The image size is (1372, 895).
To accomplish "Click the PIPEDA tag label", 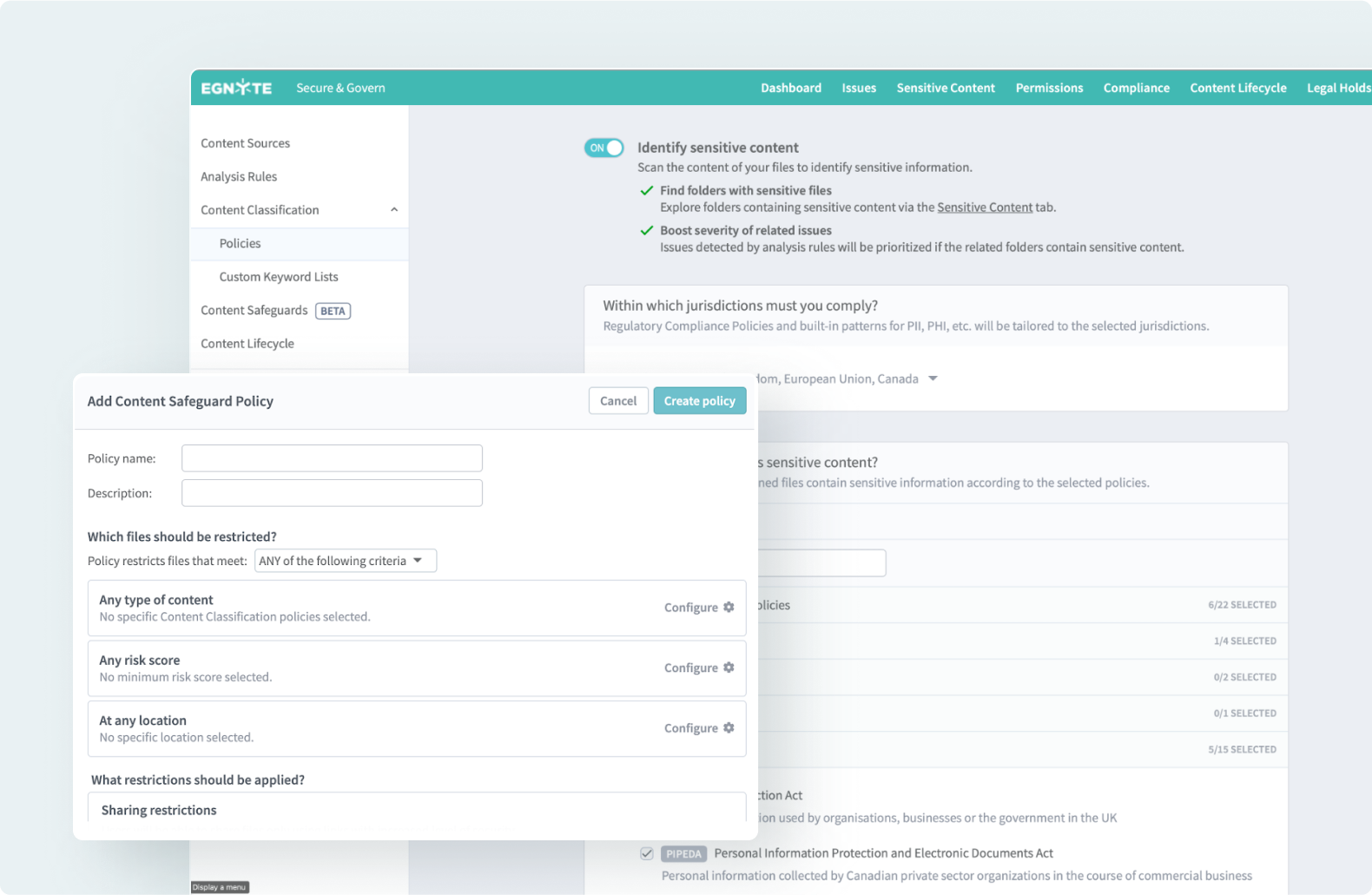I will coord(683,853).
